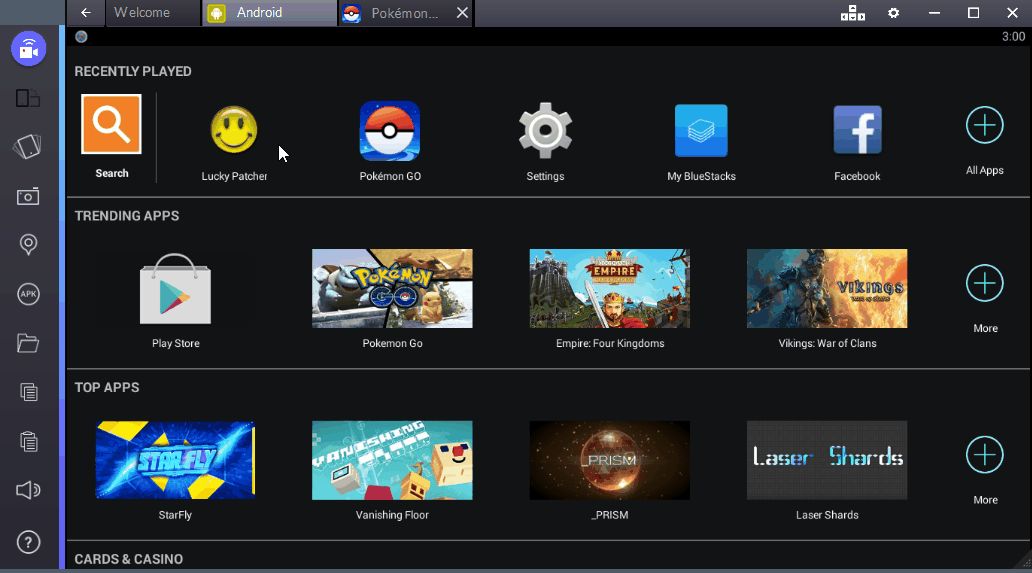Close the Pokémon tab
The height and width of the screenshot is (573, 1032).
coord(463,12)
